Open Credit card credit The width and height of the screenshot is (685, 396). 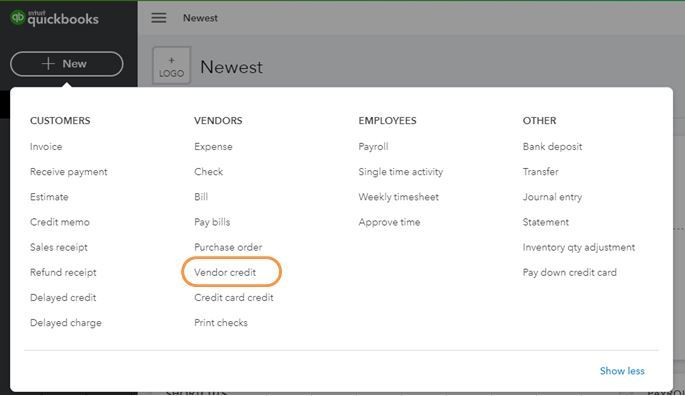(234, 297)
